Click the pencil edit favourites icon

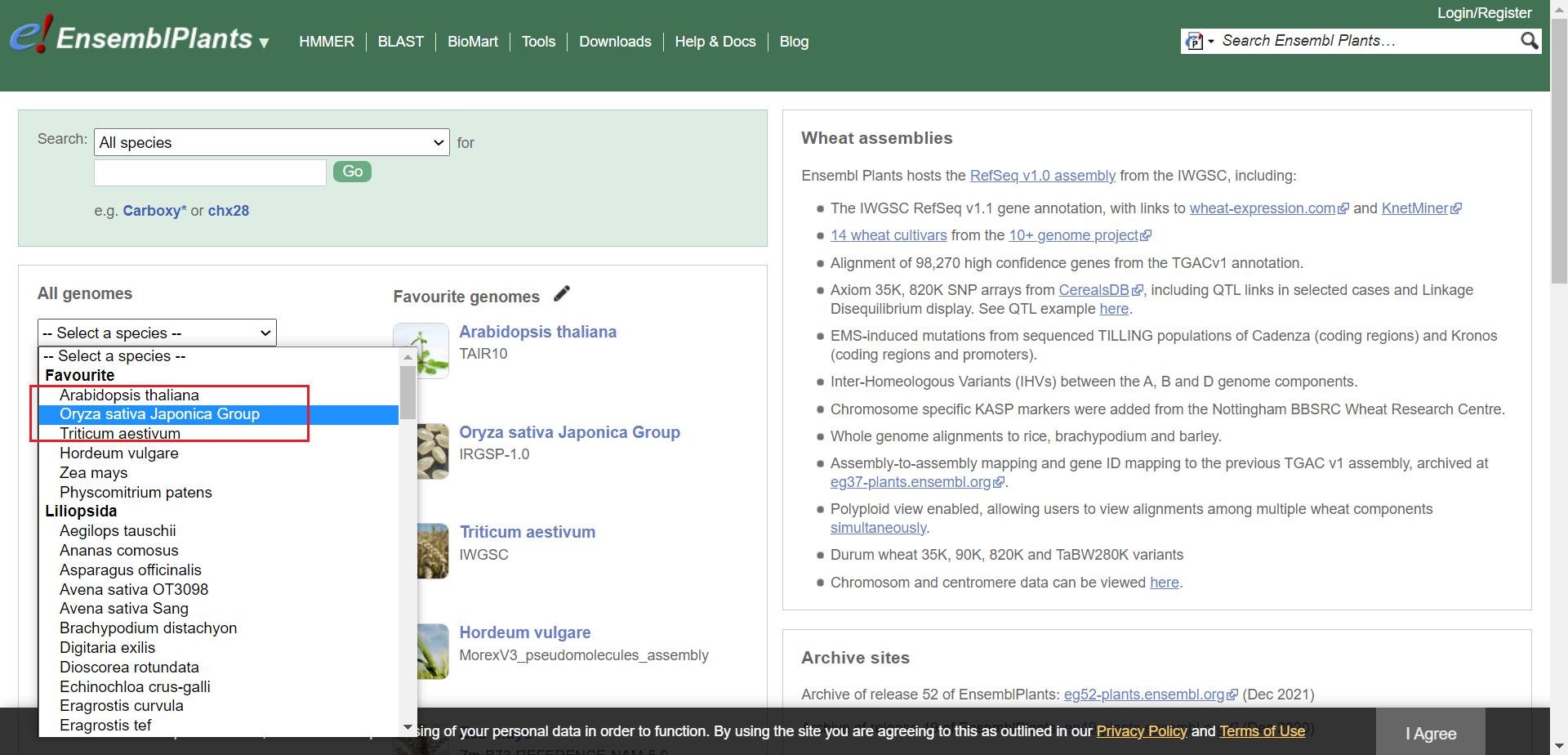click(562, 294)
